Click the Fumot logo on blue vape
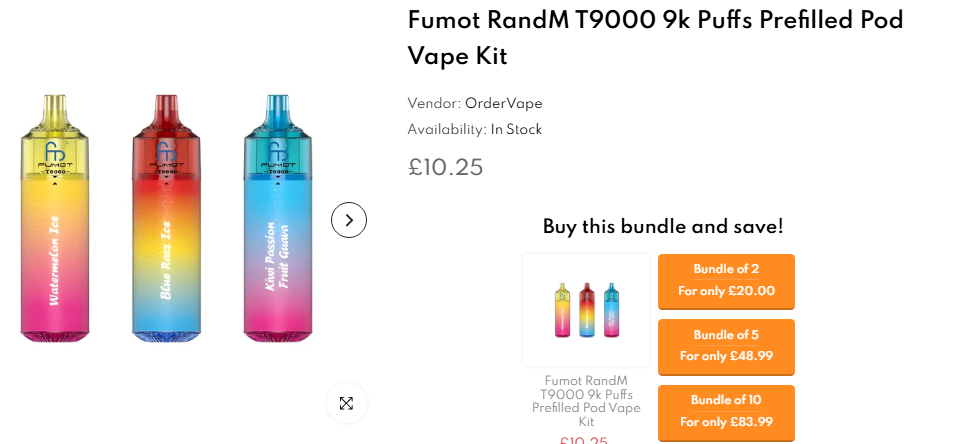The height and width of the screenshot is (444, 974). pyautogui.click(x=277, y=153)
